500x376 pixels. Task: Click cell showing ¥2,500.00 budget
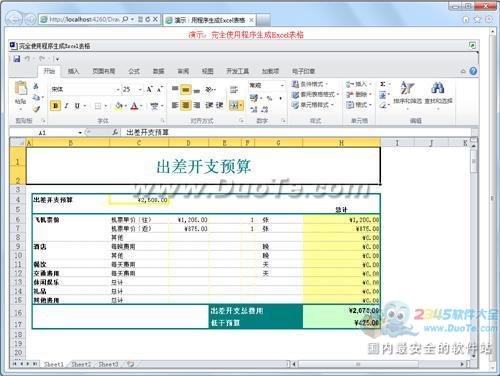coord(139,200)
